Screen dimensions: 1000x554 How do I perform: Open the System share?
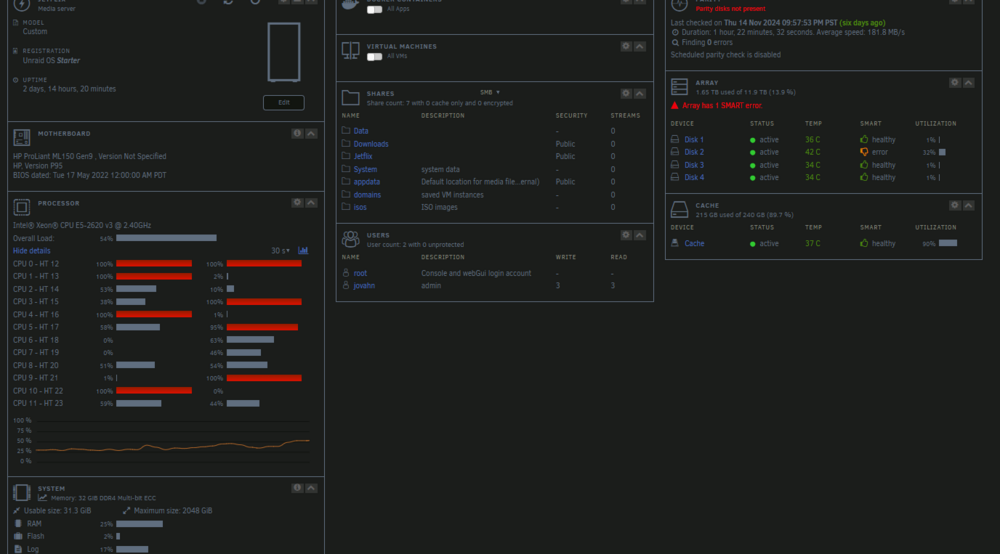click(365, 170)
